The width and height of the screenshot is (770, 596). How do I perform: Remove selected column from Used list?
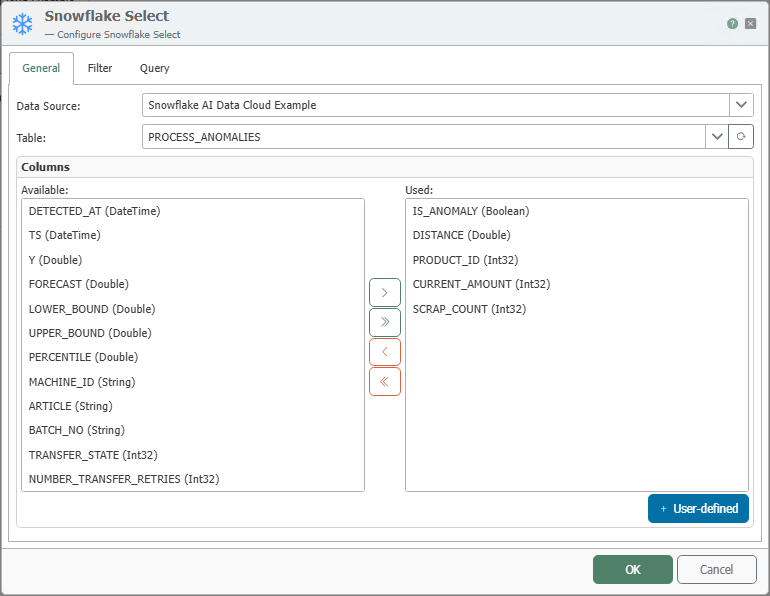point(385,352)
